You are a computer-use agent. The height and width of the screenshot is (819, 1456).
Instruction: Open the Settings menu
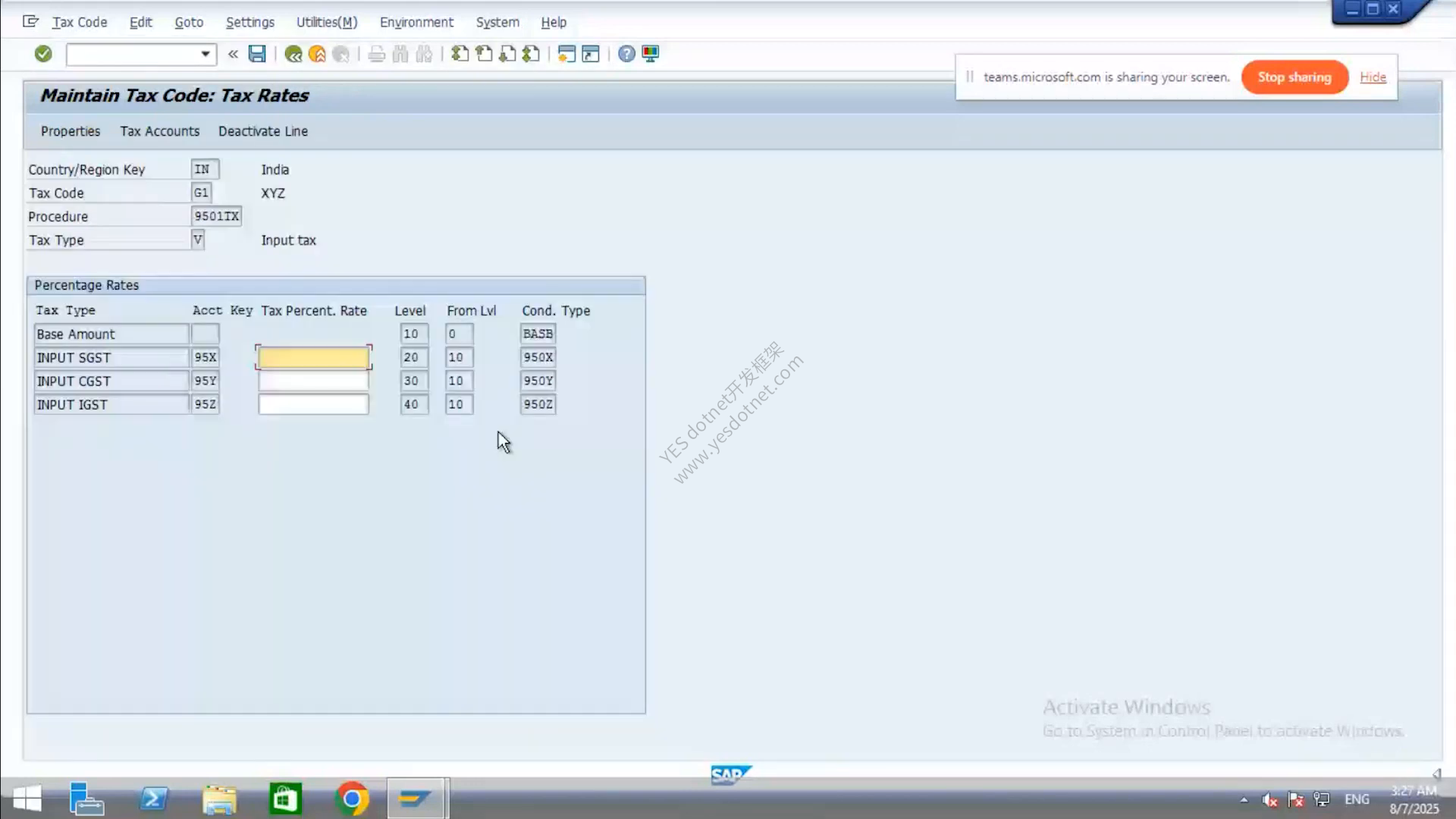point(250,23)
